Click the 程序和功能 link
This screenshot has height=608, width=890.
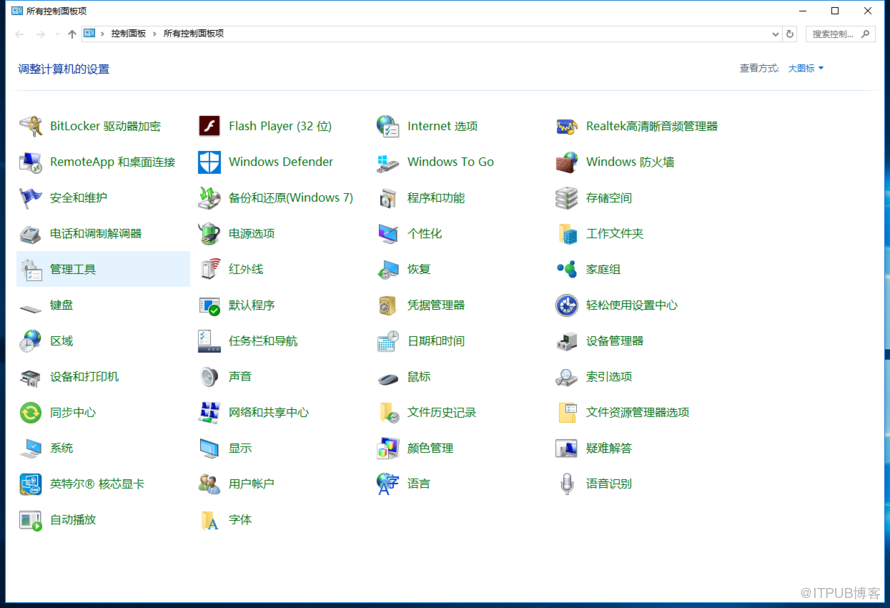(435, 198)
